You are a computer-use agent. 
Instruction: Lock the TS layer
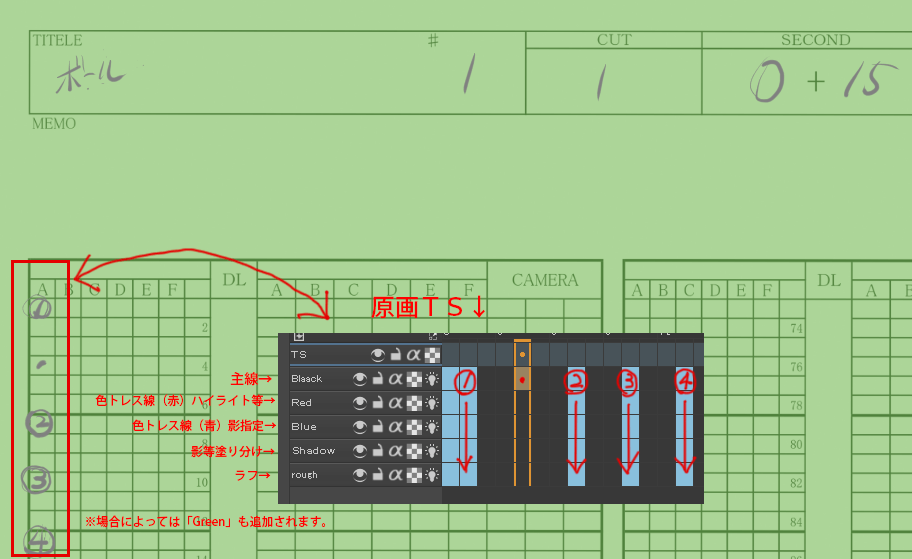[x=396, y=354]
